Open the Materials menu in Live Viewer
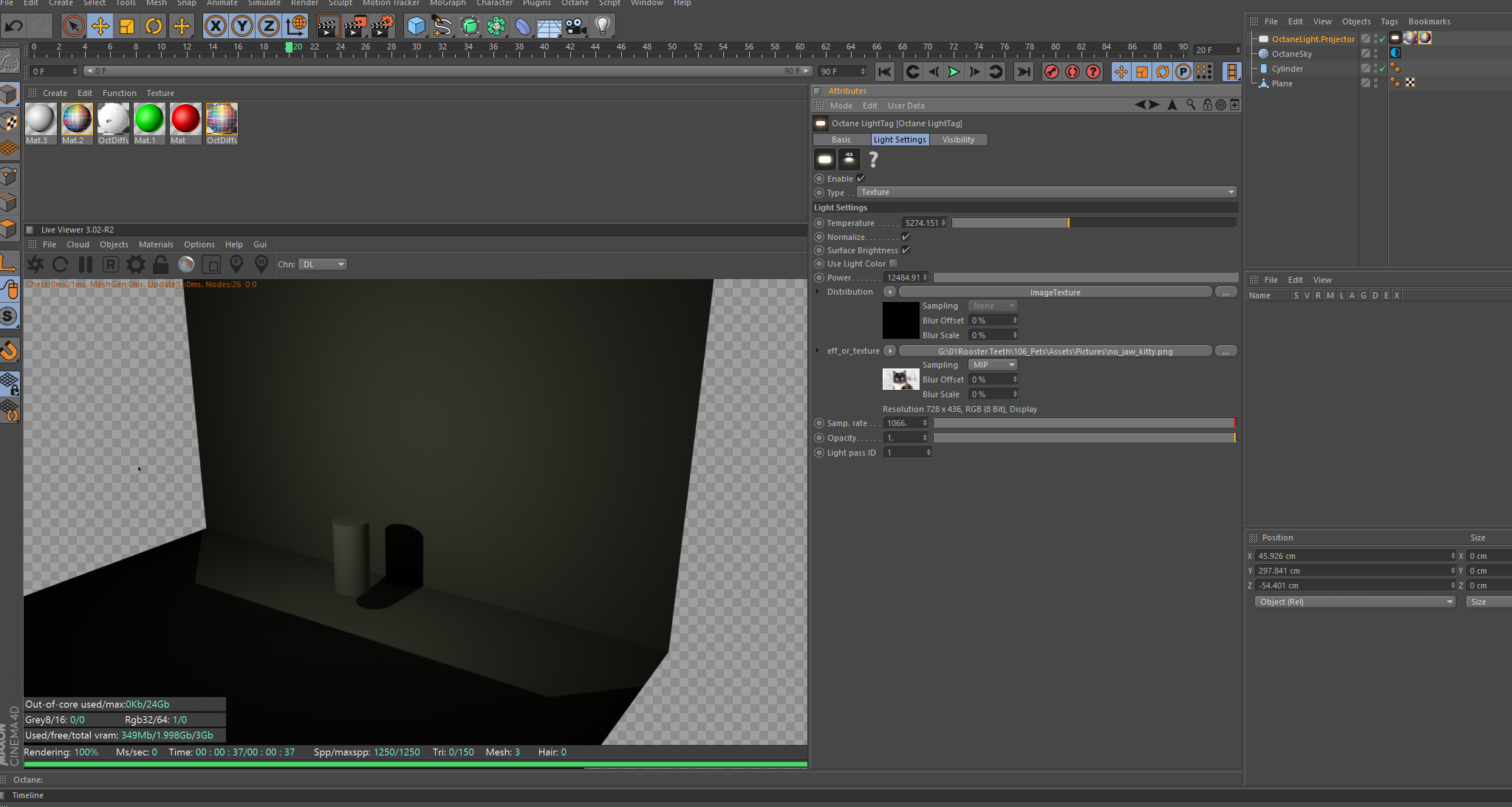This screenshot has width=1512, height=807. [x=156, y=244]
